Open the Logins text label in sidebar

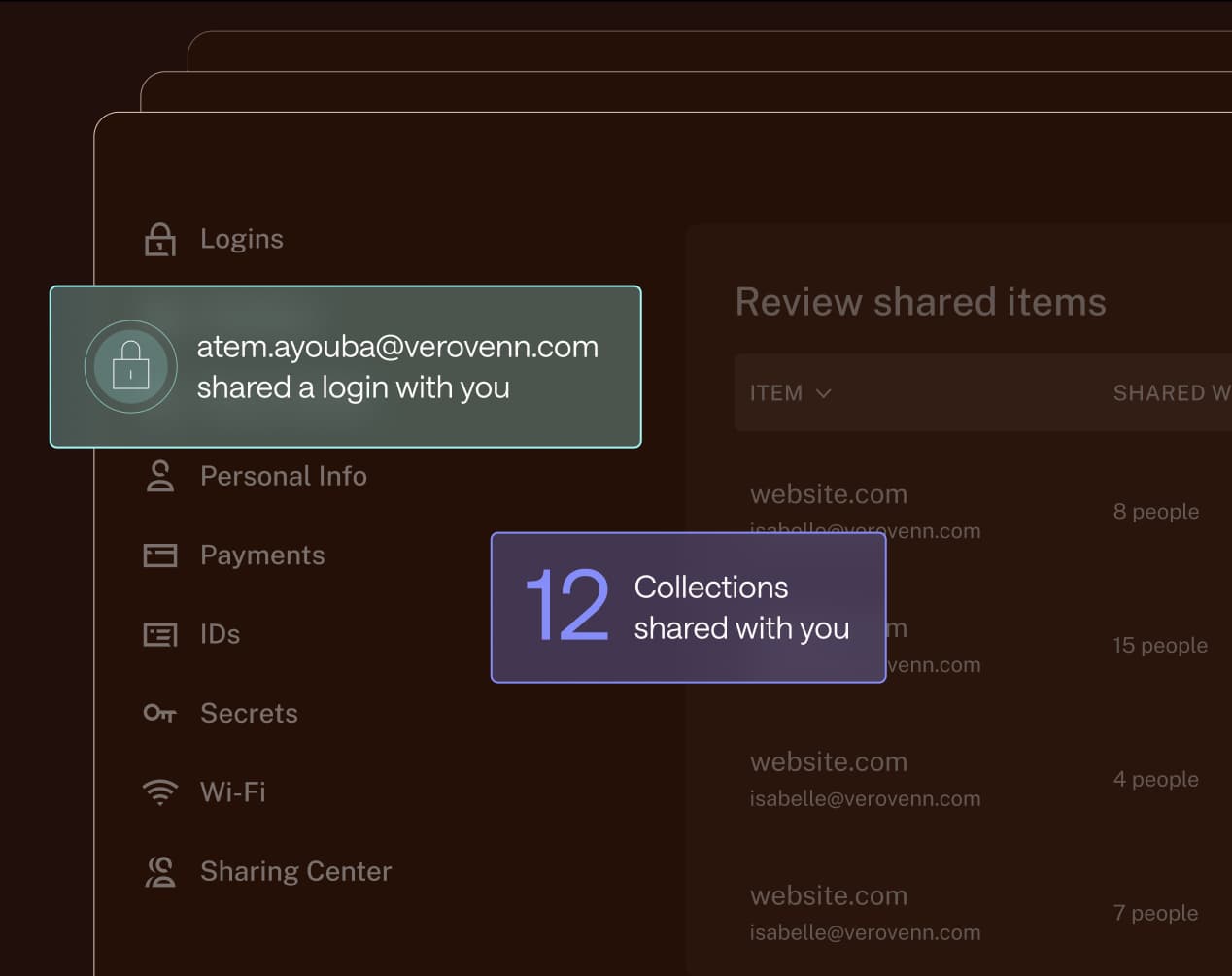click(241, 239)
